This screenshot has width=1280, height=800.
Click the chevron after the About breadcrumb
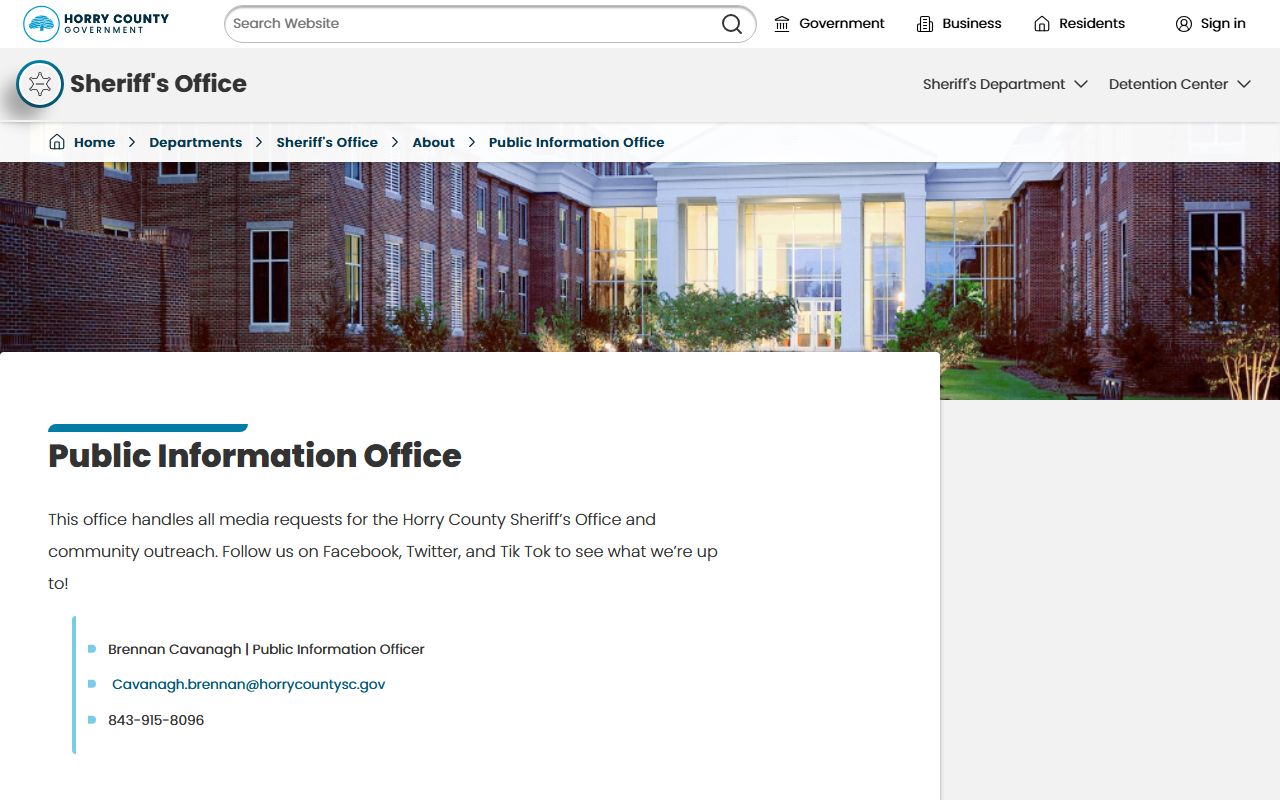coord(472,142)
